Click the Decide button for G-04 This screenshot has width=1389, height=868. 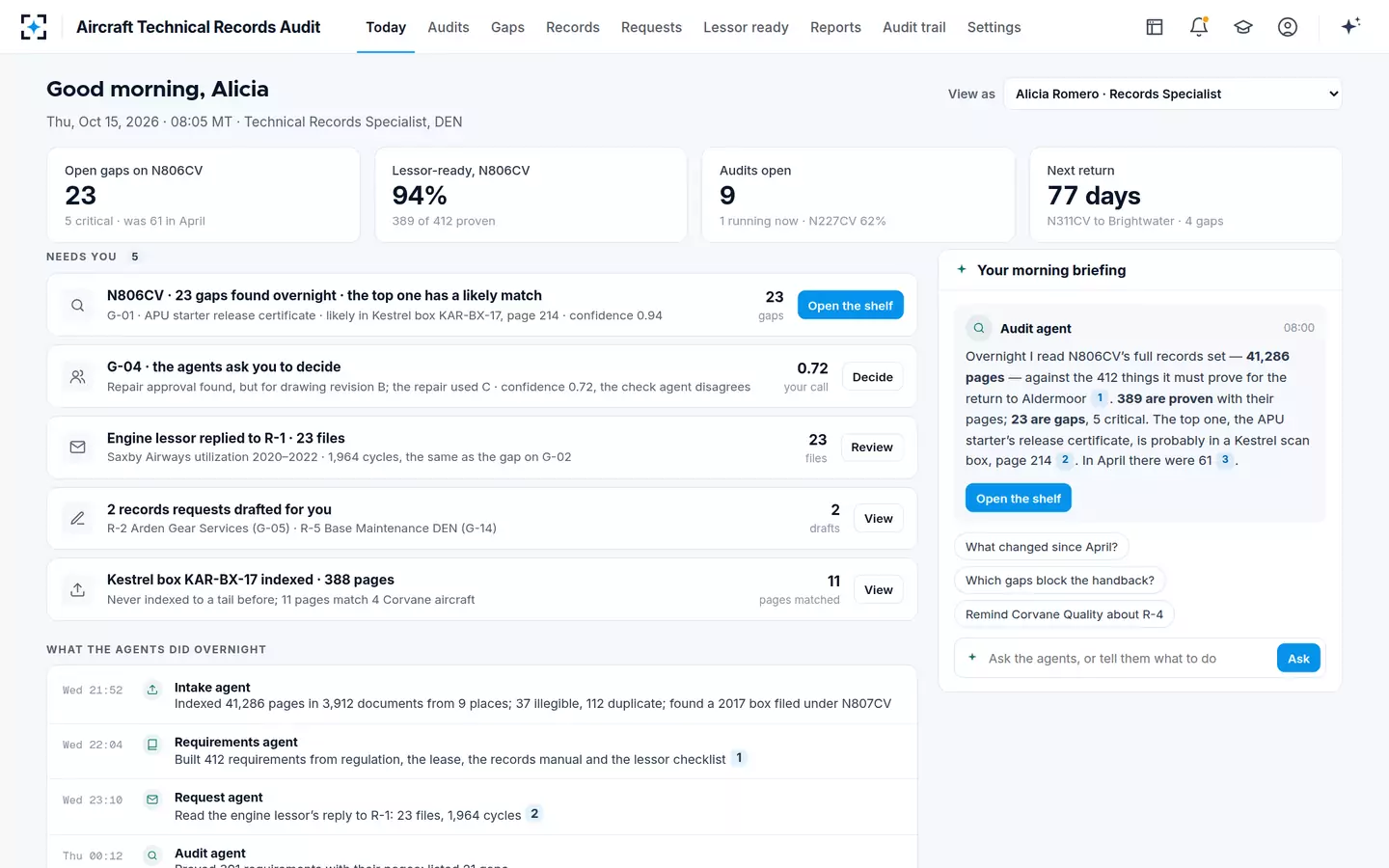pos(873,377)
